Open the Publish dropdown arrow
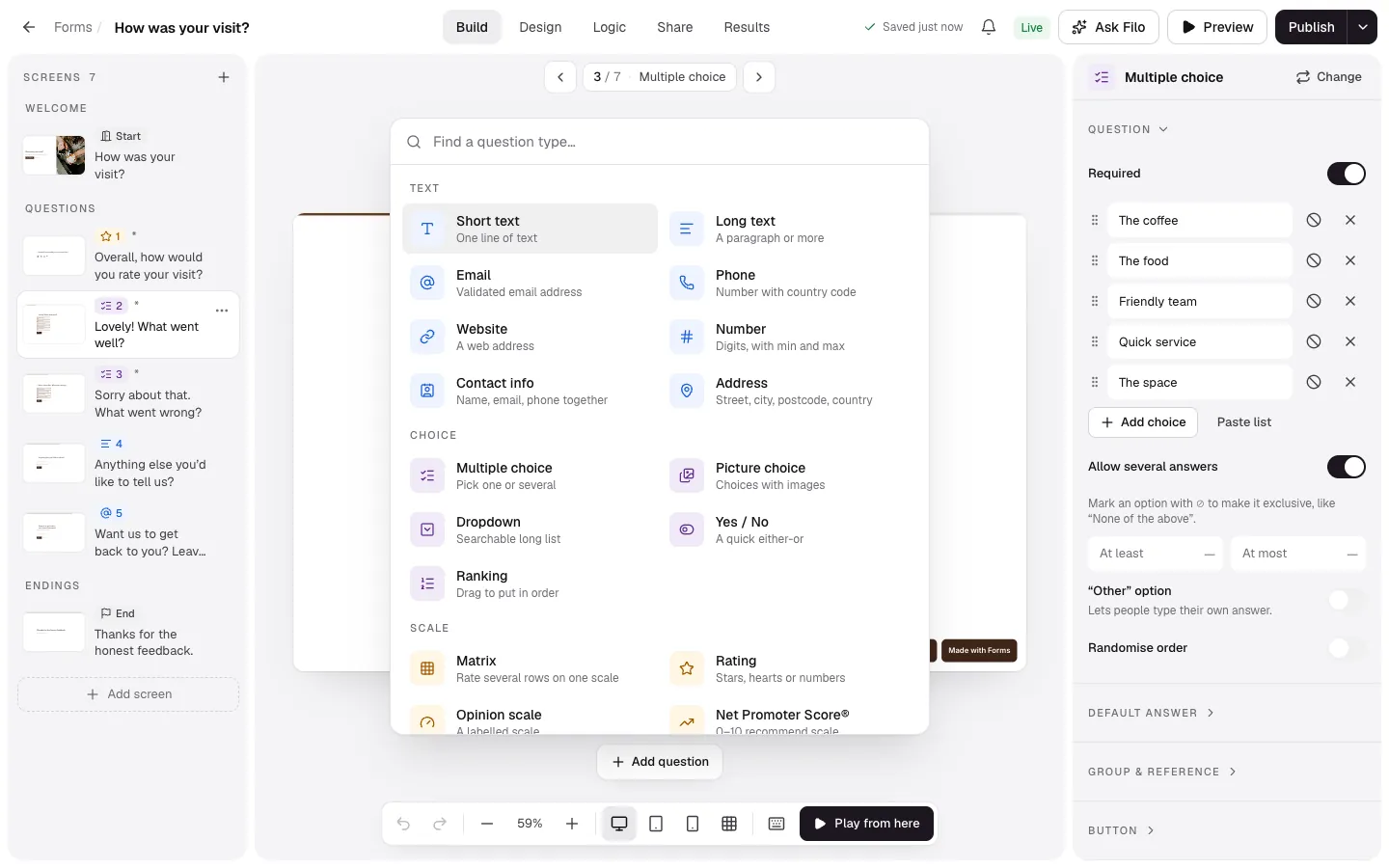The width and height of the screenshot is (1389, 868). point(1362,27)
